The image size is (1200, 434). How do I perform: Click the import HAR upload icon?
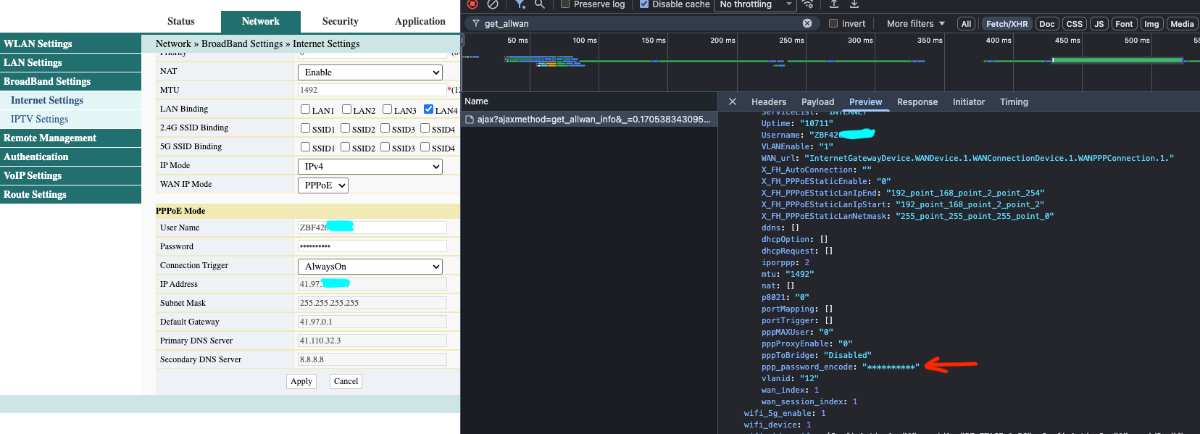[x=832, y=4]
